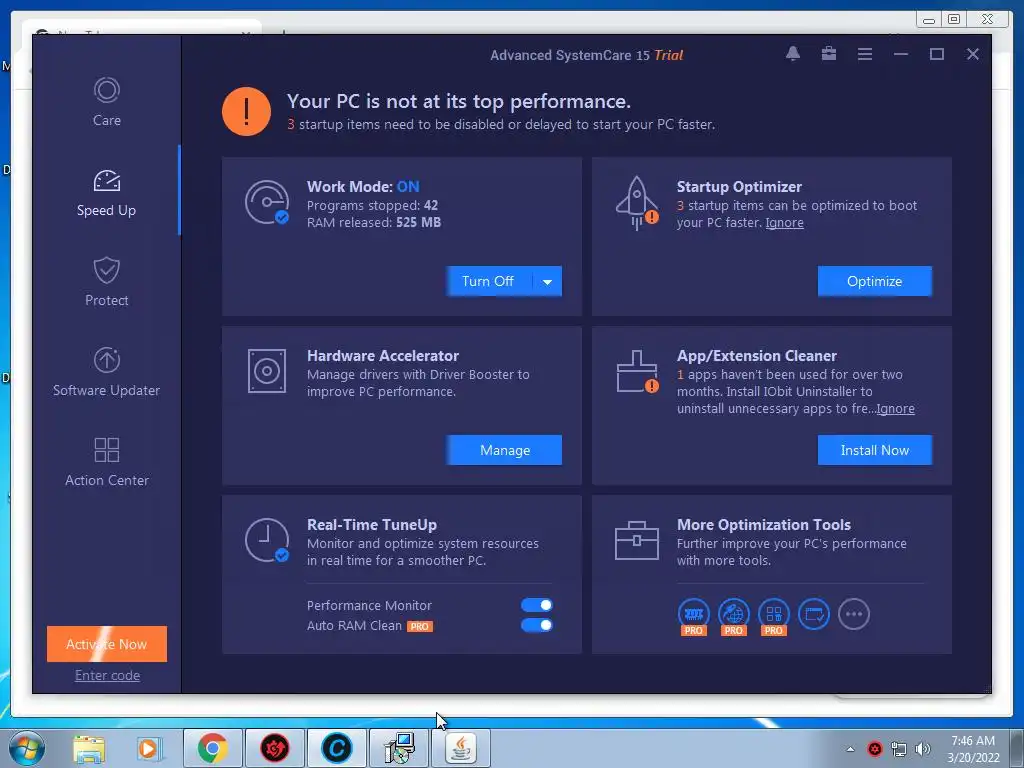Viewport: 1024px width, 768px height.
Task: Switch to Chrome in the taskbar
Action: pos(213,748)
